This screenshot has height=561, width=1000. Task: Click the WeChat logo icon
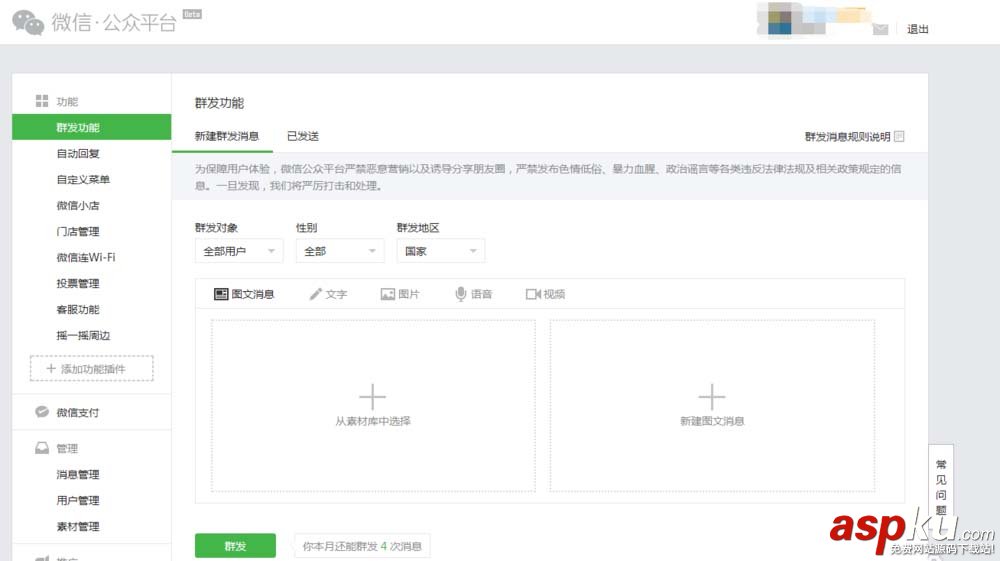pos(28,22)
